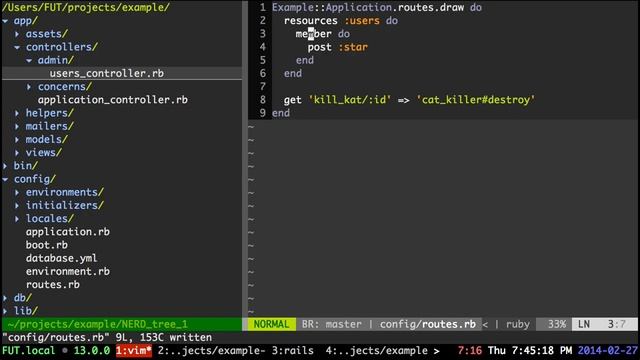The width and height of the screenshot is (640, 360).
Task: Select the app/ folder name
Action: [x=26, y=21]
